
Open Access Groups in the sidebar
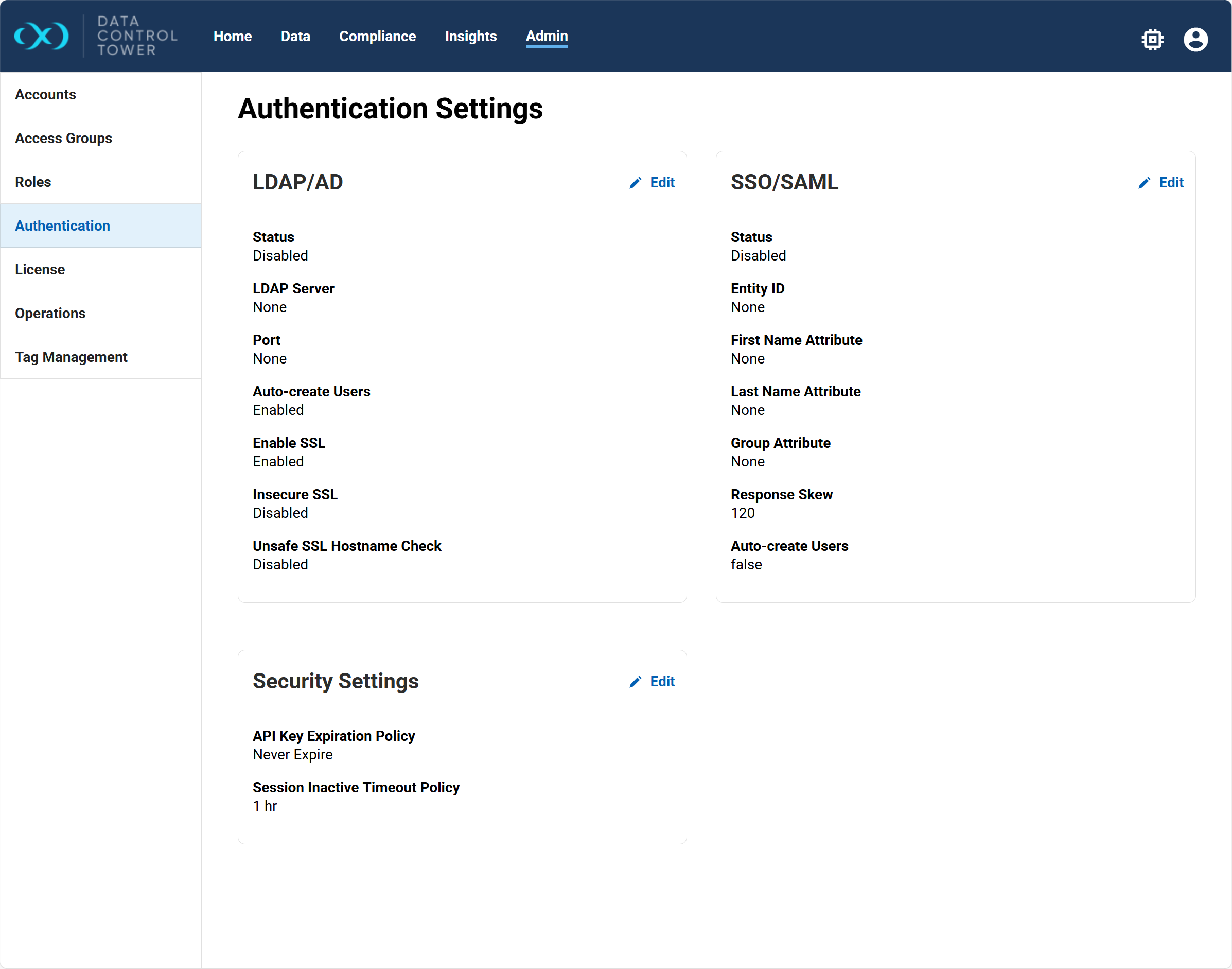click(x=63, y=138)
